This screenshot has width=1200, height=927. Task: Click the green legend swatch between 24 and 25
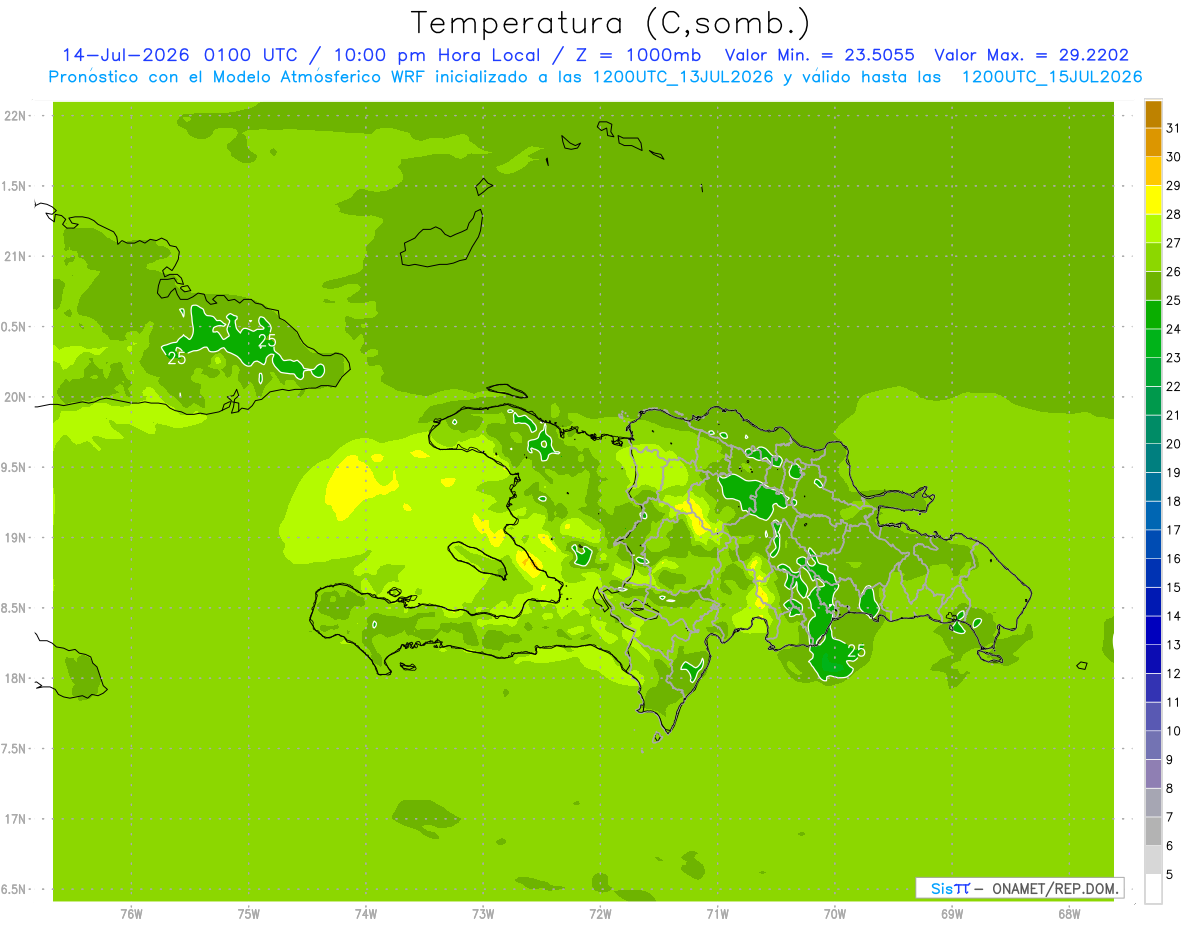1153,315
